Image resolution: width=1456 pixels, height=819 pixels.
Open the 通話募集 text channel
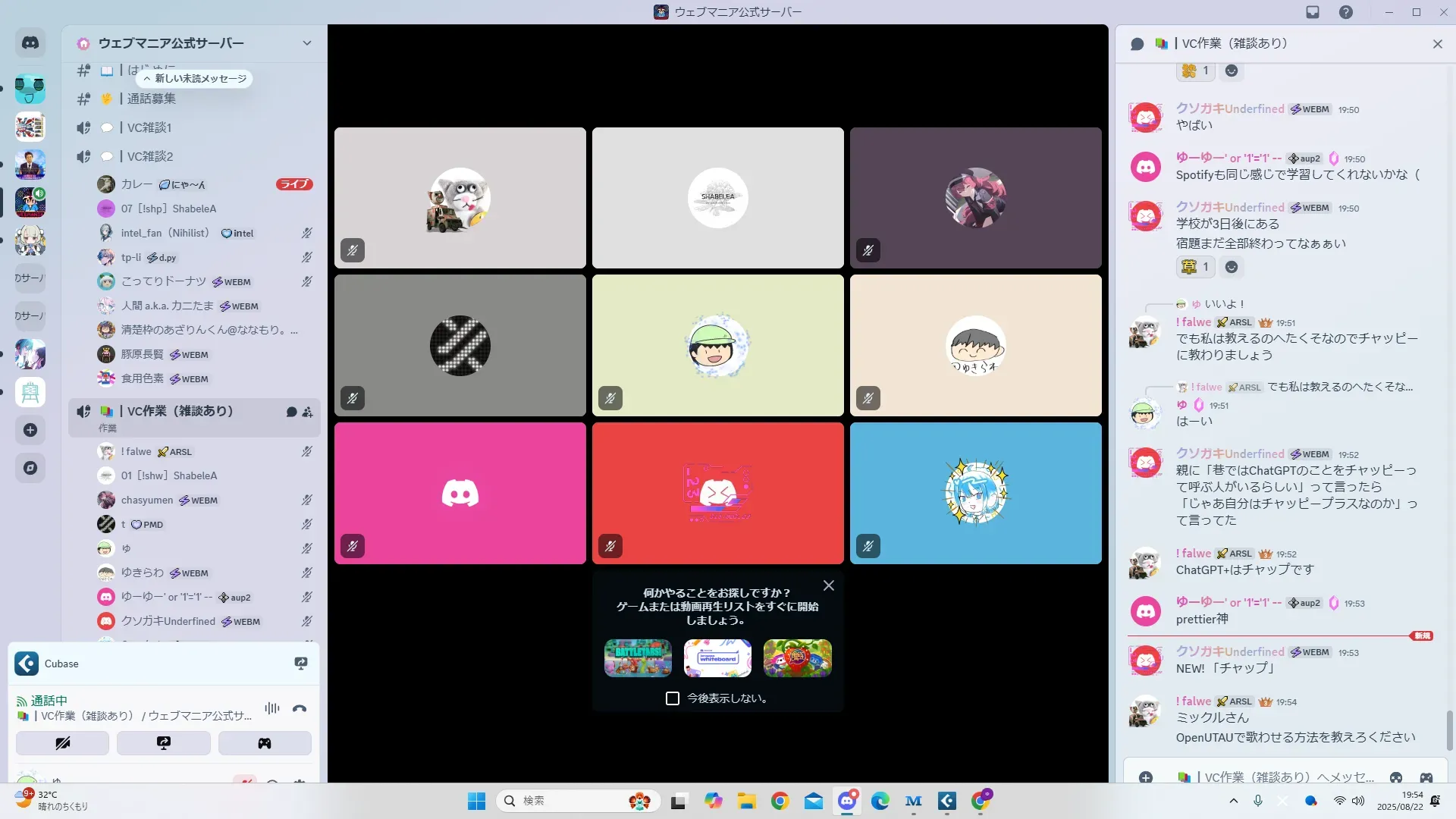[151, 99]
